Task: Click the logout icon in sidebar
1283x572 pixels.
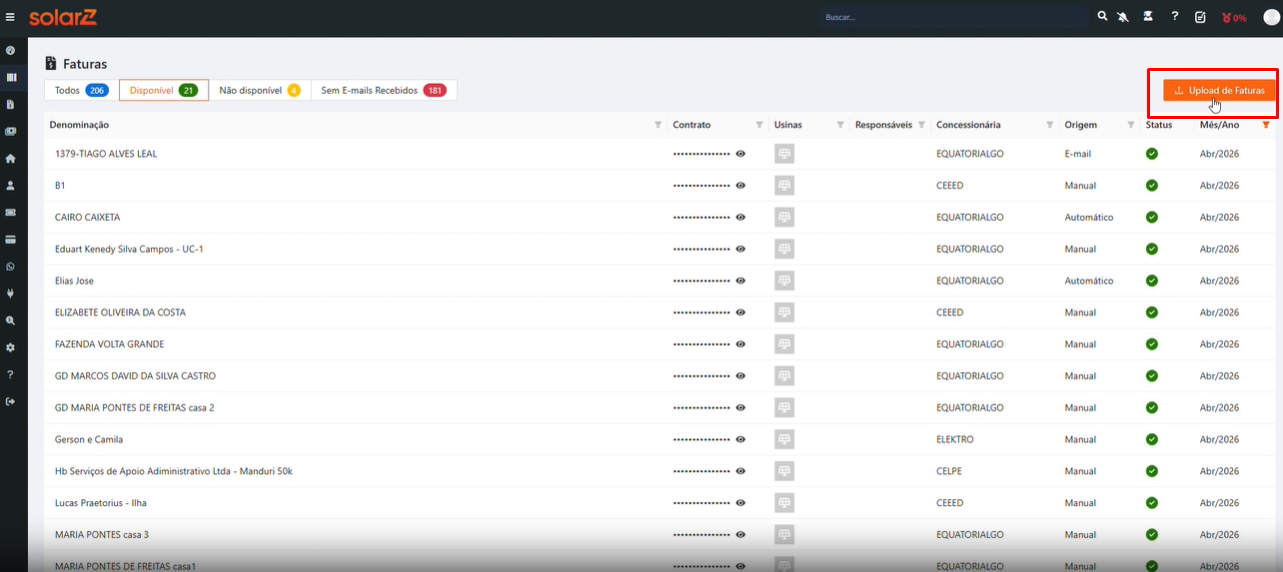Action: (10, 401)
